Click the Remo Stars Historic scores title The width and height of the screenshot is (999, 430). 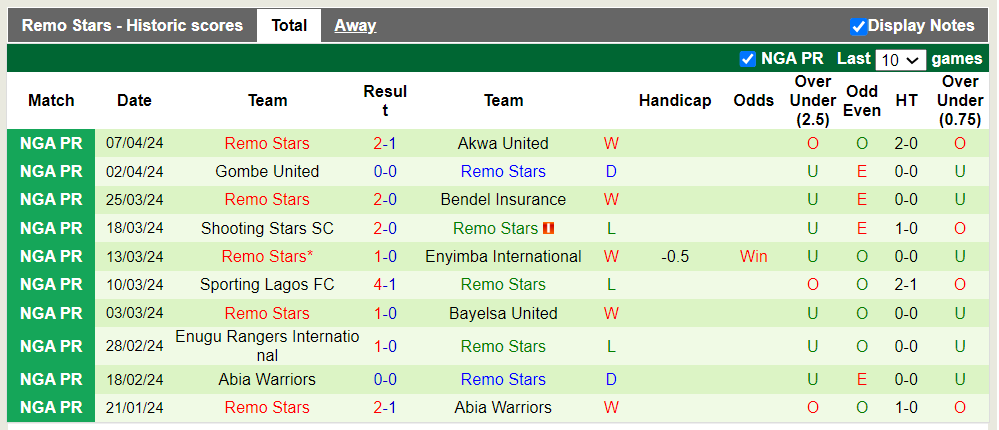coord(132,26)
